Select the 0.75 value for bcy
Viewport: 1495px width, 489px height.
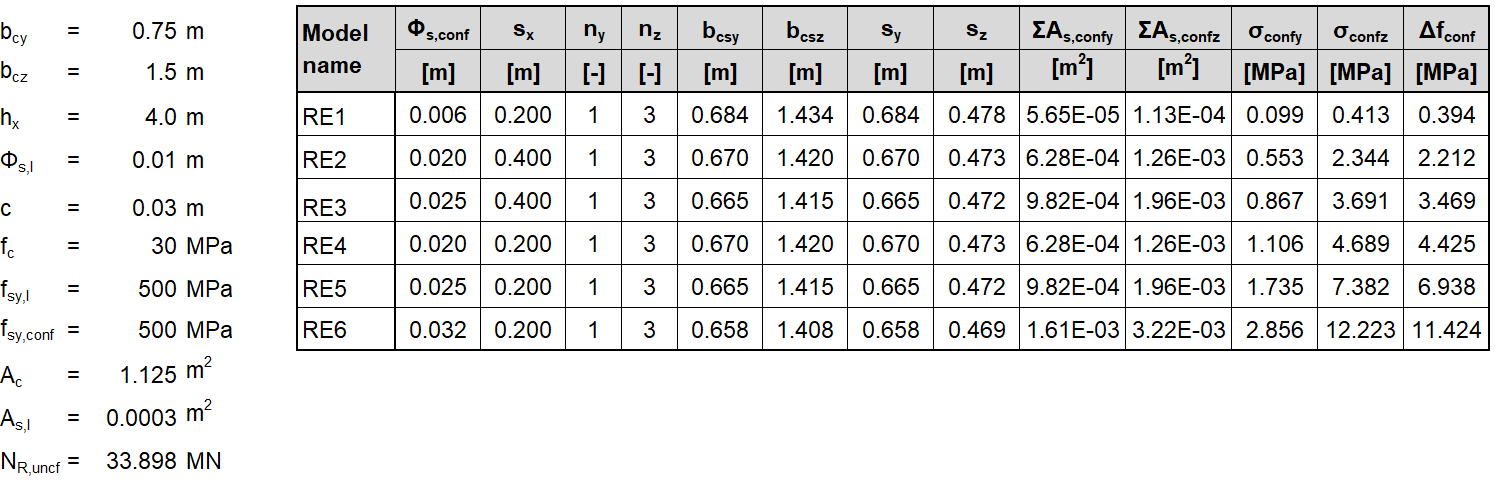click(x=155, y=31)
